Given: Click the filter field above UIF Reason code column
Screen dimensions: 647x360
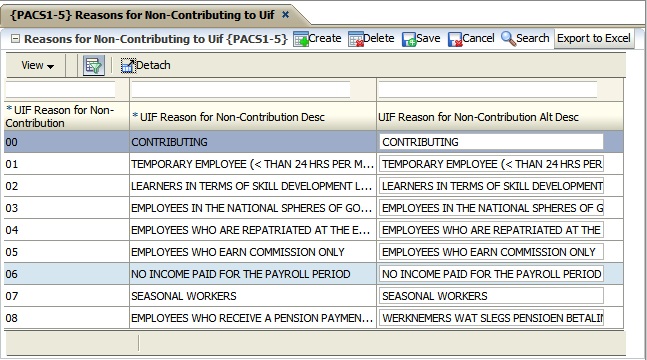Looking at the screenshot, I should 60,90.
